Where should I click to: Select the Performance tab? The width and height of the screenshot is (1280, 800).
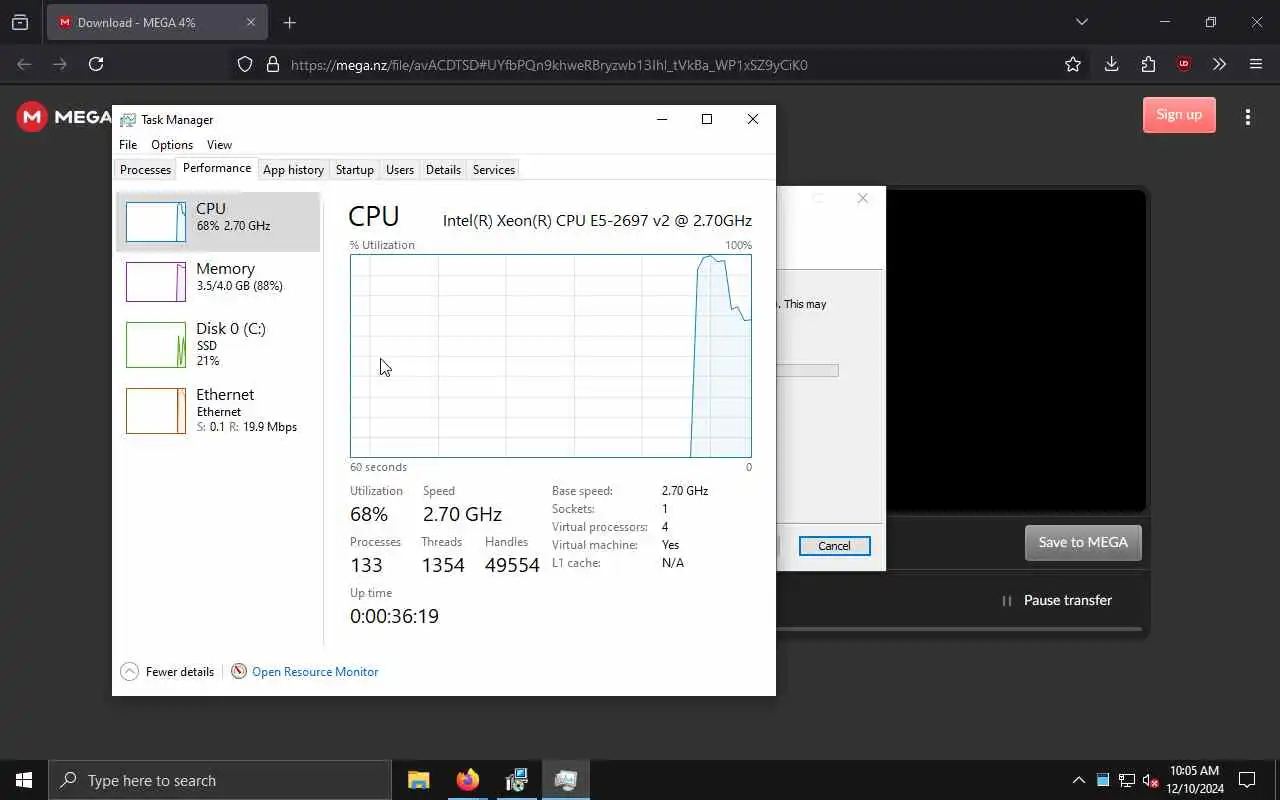(217, 168)
